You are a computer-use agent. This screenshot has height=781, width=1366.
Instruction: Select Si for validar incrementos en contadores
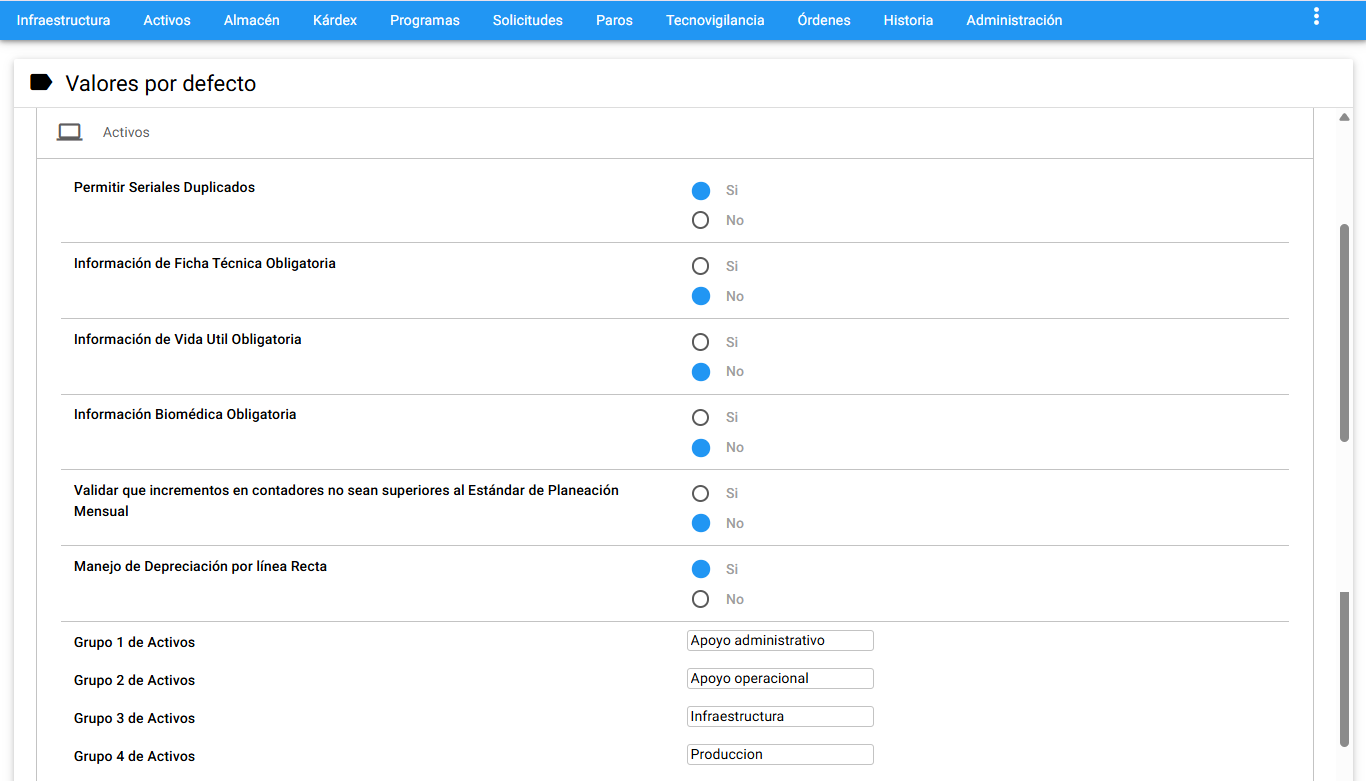[701, 493]
